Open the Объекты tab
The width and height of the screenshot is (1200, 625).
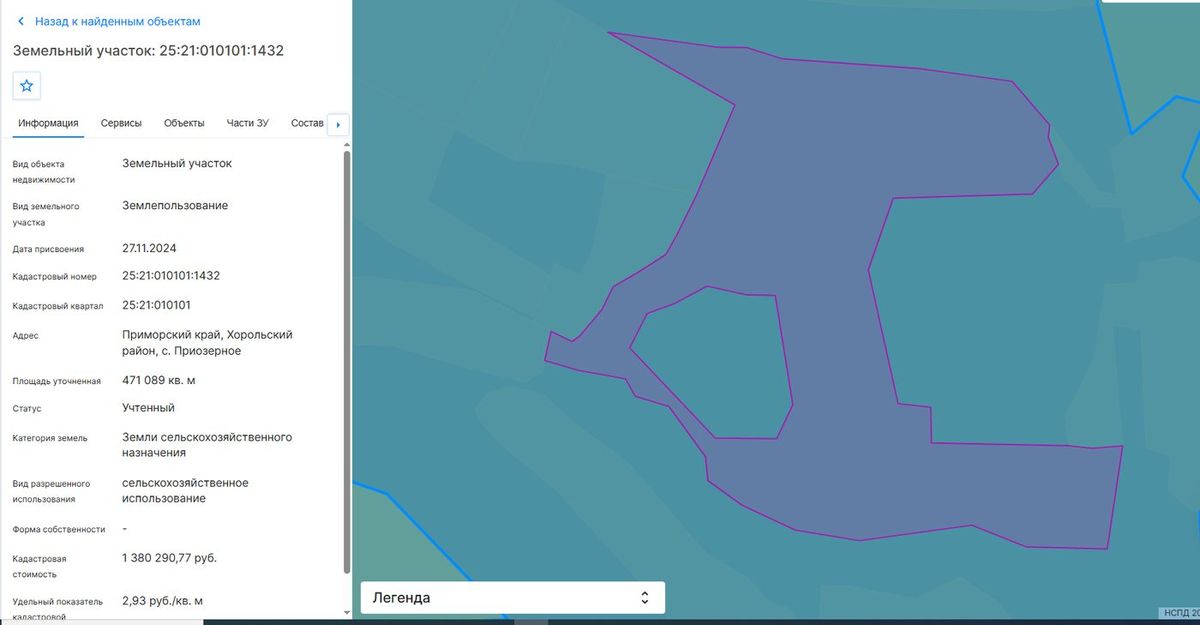[x=184, y=123]
